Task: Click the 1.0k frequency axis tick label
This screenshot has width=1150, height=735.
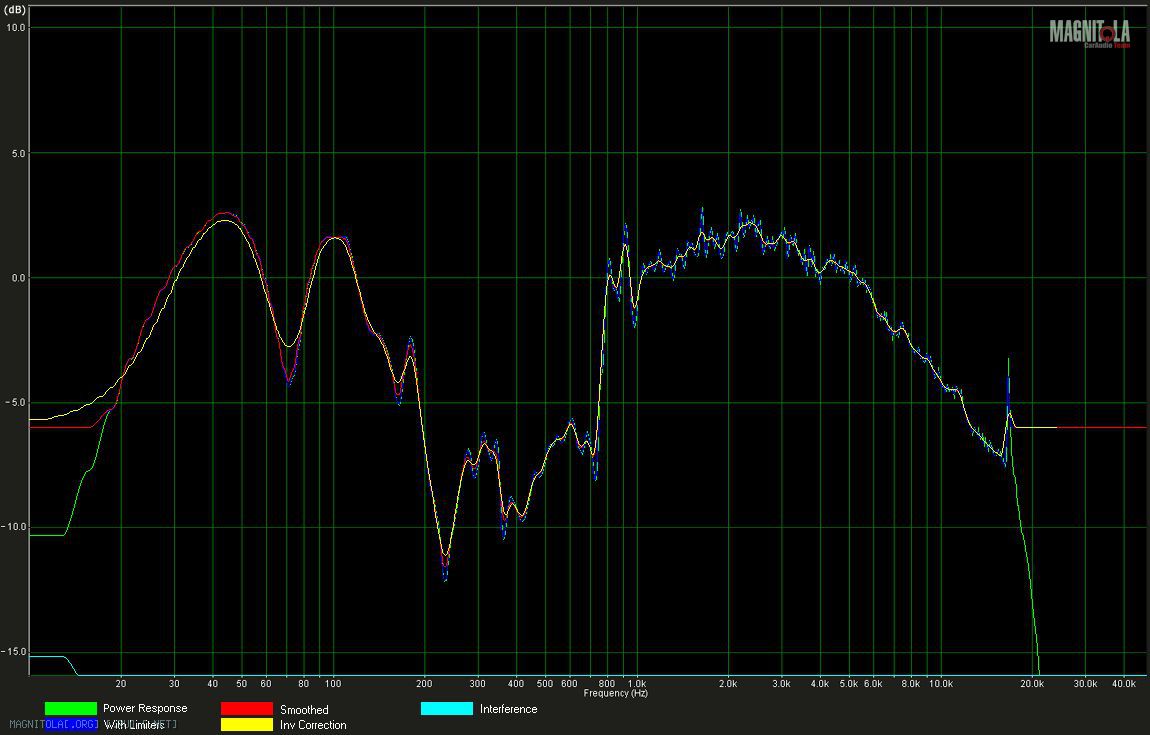Action: pyautogui.click(x=636, y=684)
